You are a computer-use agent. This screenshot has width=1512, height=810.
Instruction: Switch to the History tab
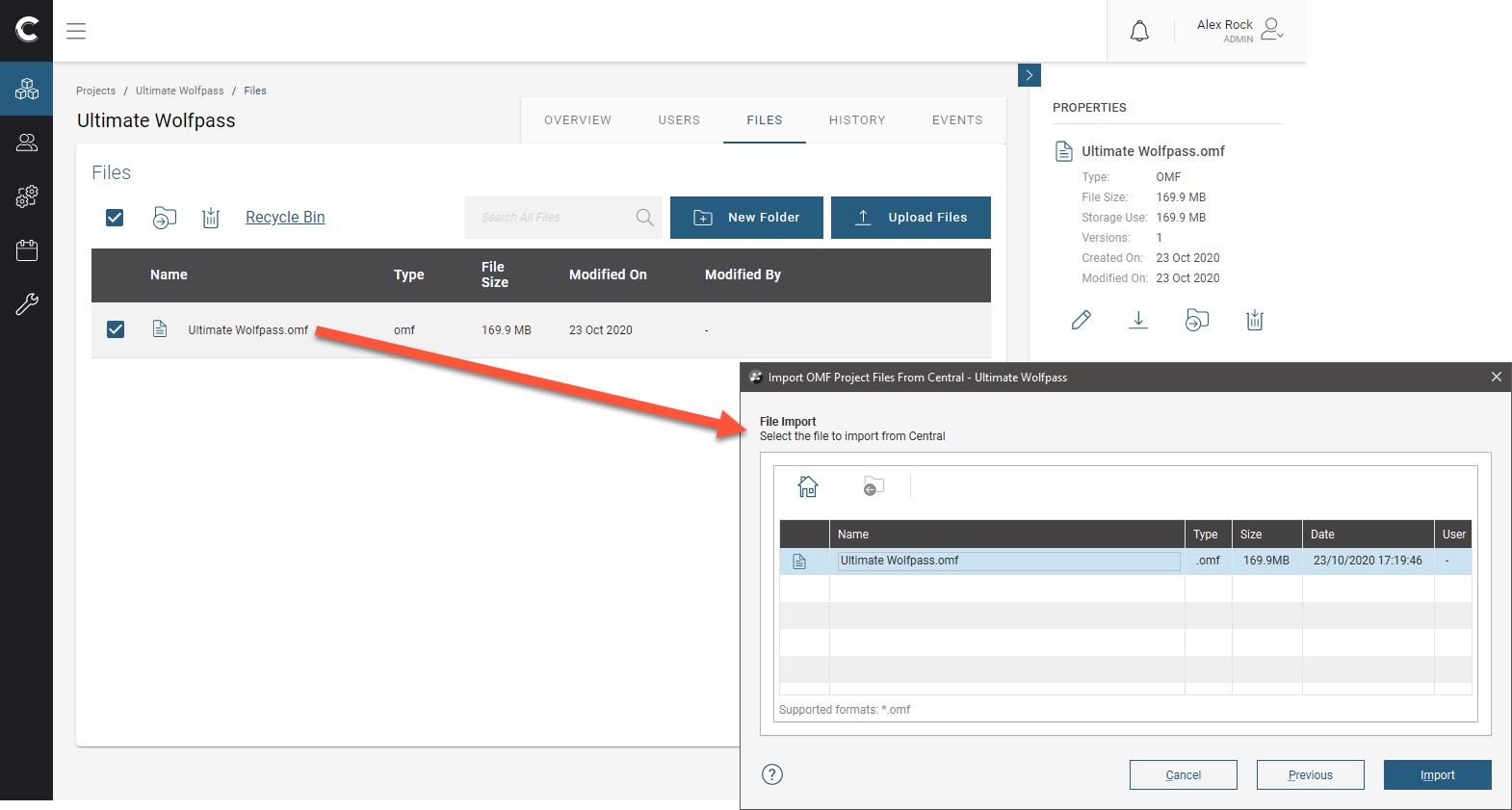pyautogui.click(x=856, y=120)
